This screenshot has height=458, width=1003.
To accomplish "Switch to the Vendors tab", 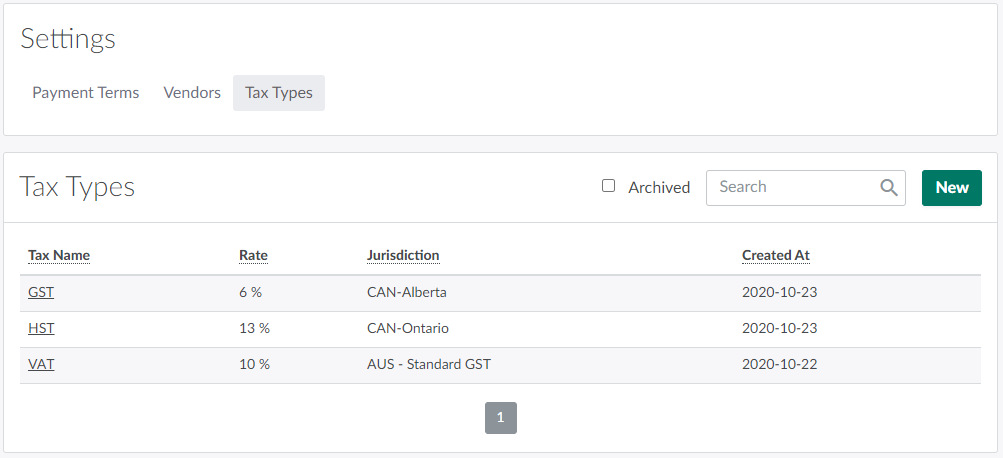I will (x=192, y=93).
